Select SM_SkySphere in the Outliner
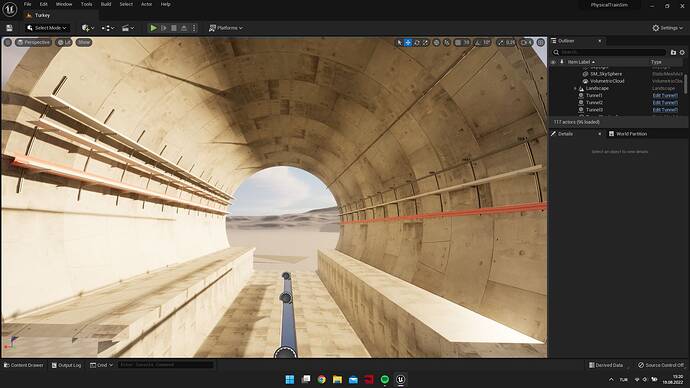 (x=606, y=74)
